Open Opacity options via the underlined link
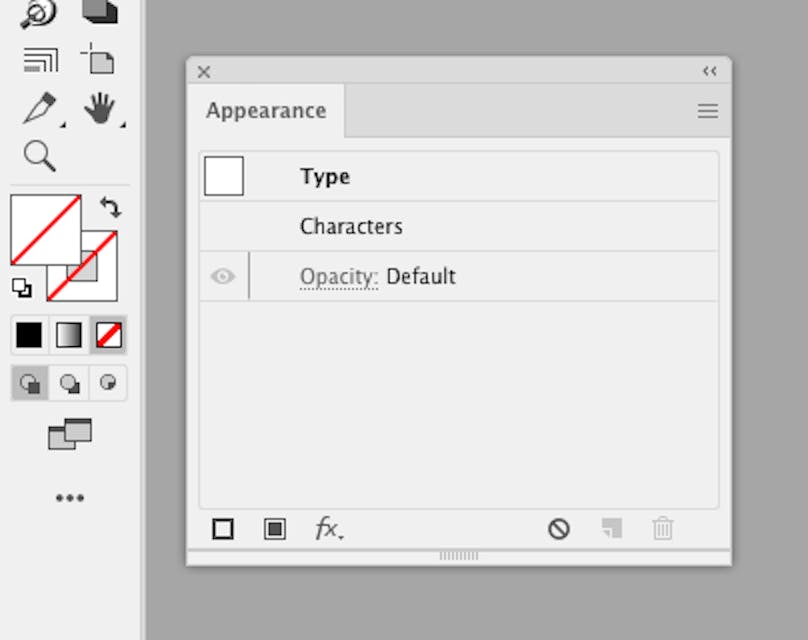The image size is (808, 640). click(x=338, y=276)
